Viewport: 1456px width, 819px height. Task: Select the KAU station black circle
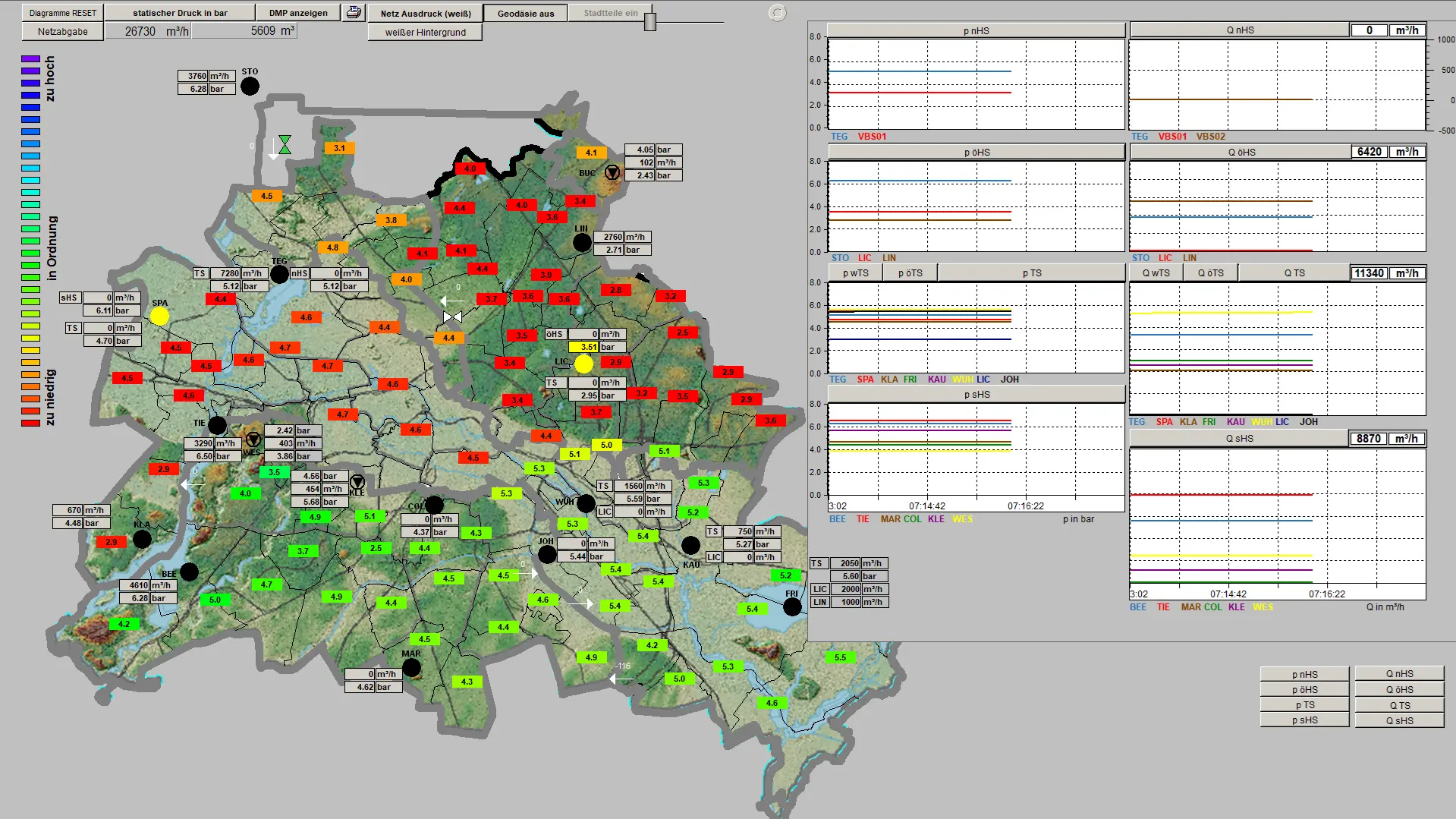tap(690, 545)
